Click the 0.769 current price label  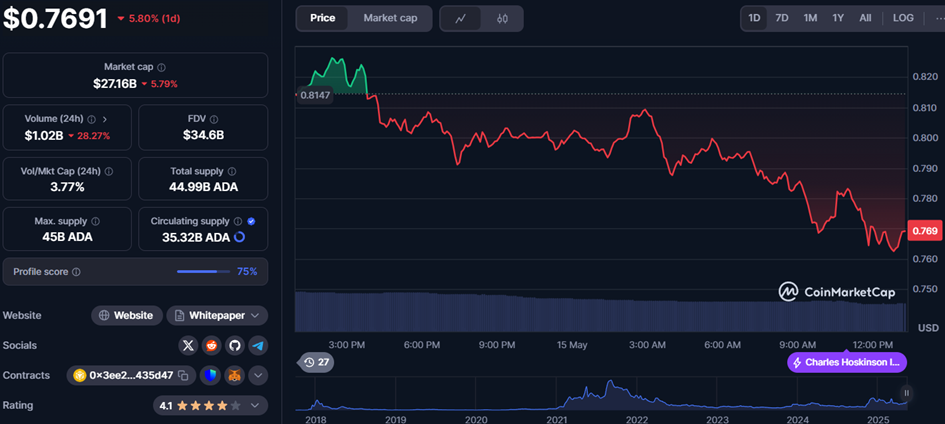click(924, 231)
